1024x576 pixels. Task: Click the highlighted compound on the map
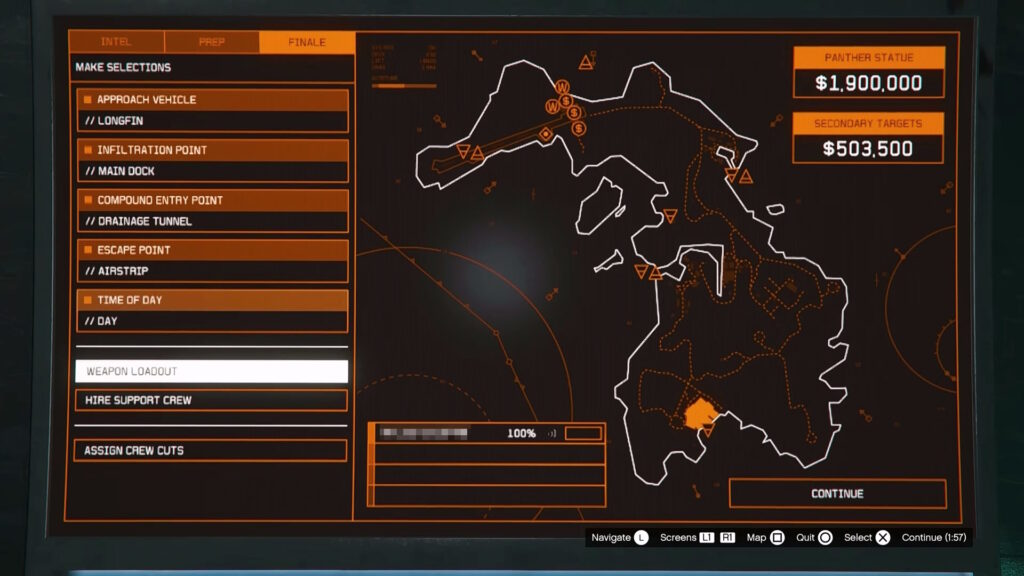point(699,413)
